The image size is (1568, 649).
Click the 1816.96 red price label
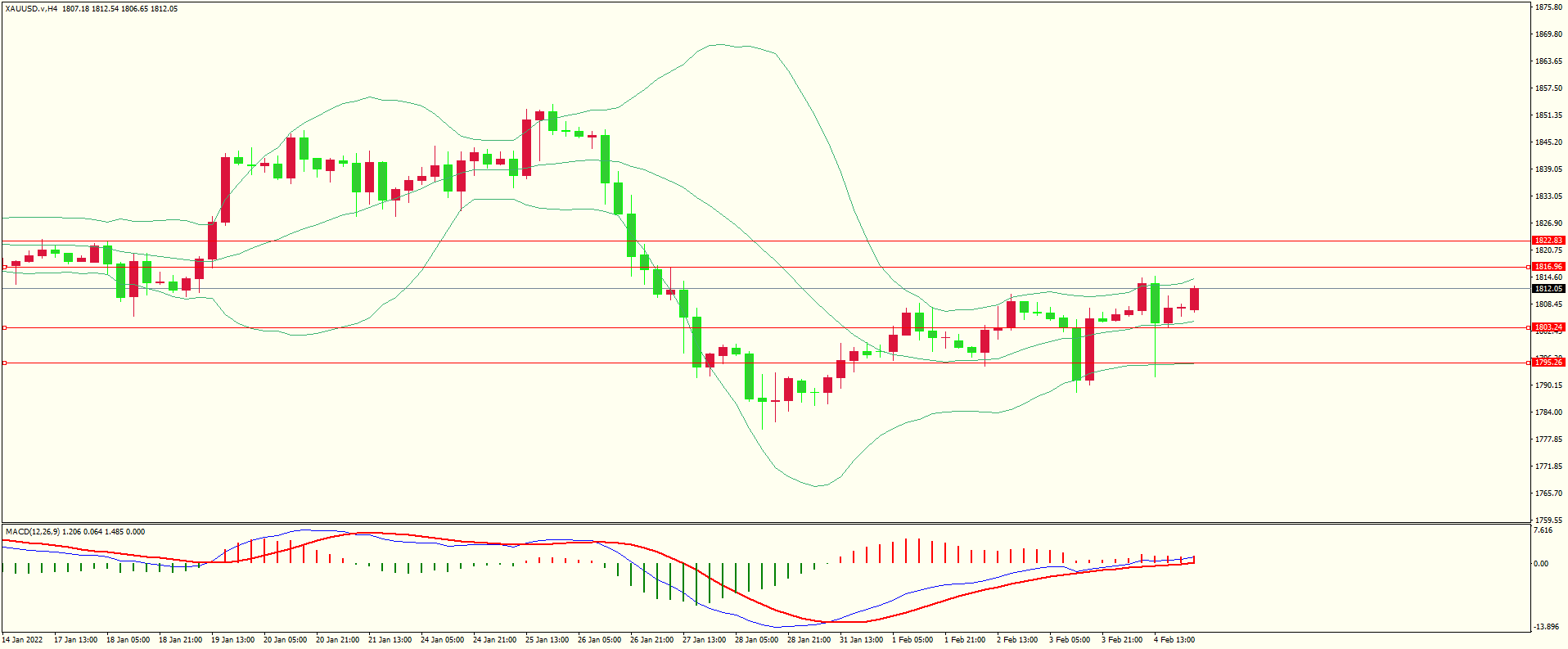point(1548,267)
